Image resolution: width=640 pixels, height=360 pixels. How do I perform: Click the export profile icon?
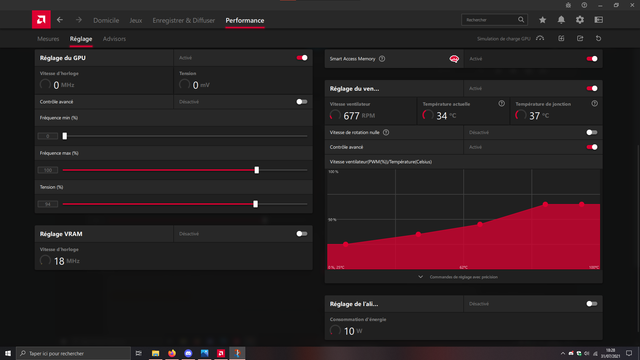pos(580,38)
